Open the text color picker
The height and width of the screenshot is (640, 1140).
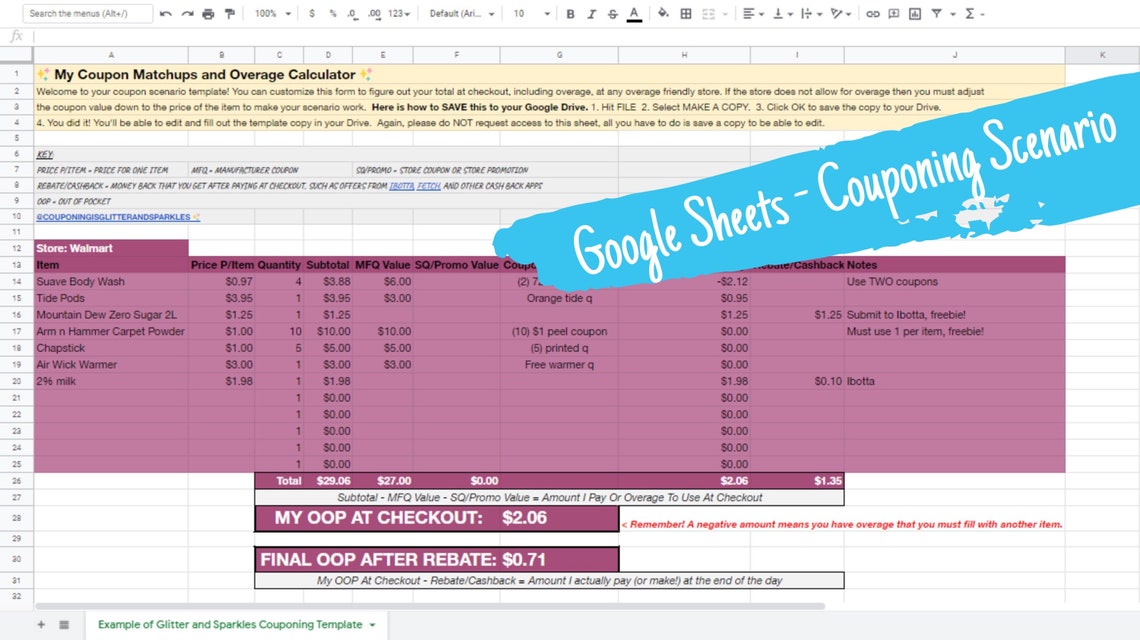[632, 13]
